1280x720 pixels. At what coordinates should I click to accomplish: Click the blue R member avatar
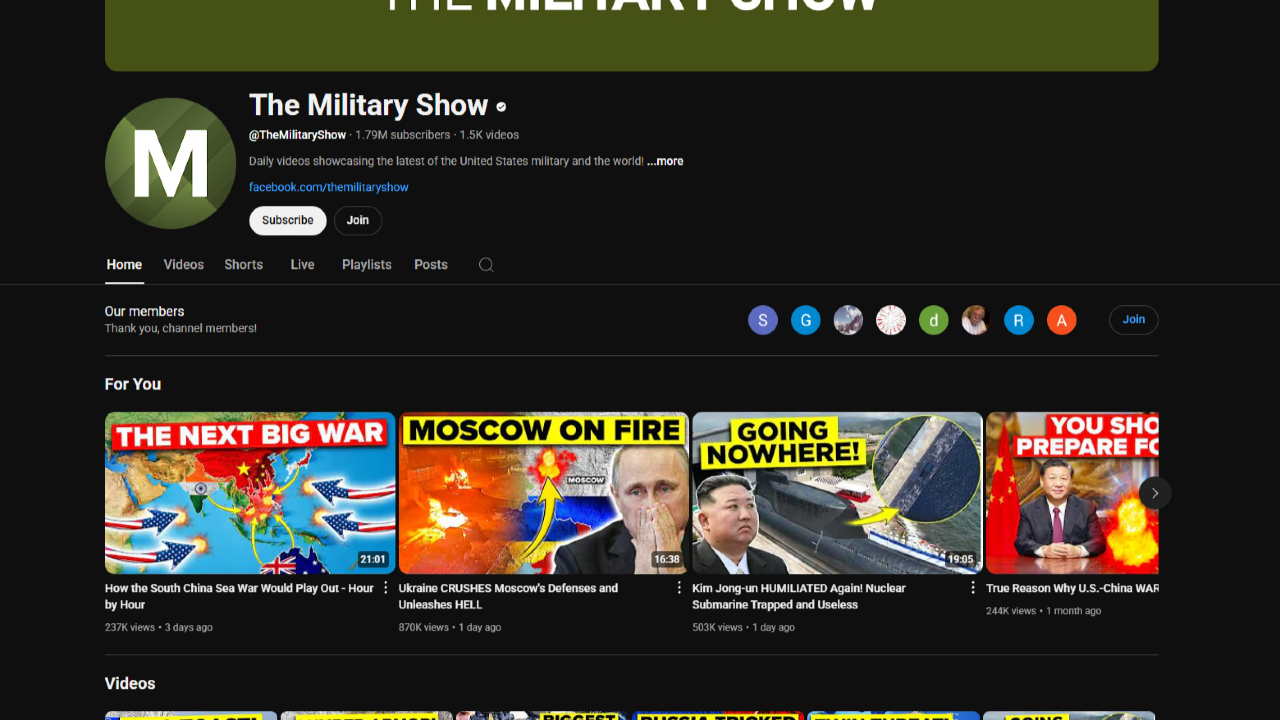click(x=1018, y=319)
